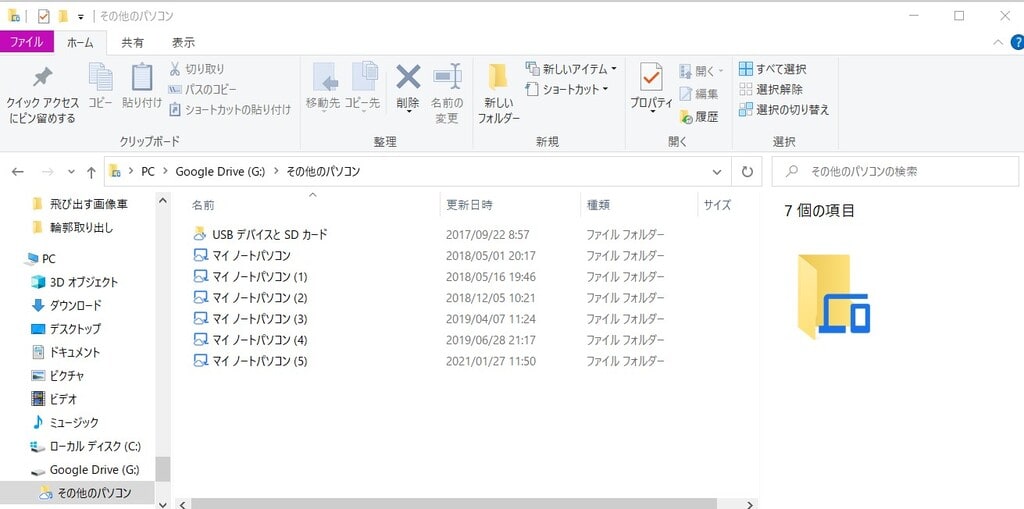This screenshot has height=509, width=1024.
Task: Click Invert selection (選択の切り替え)
Action: pos(784,110)
